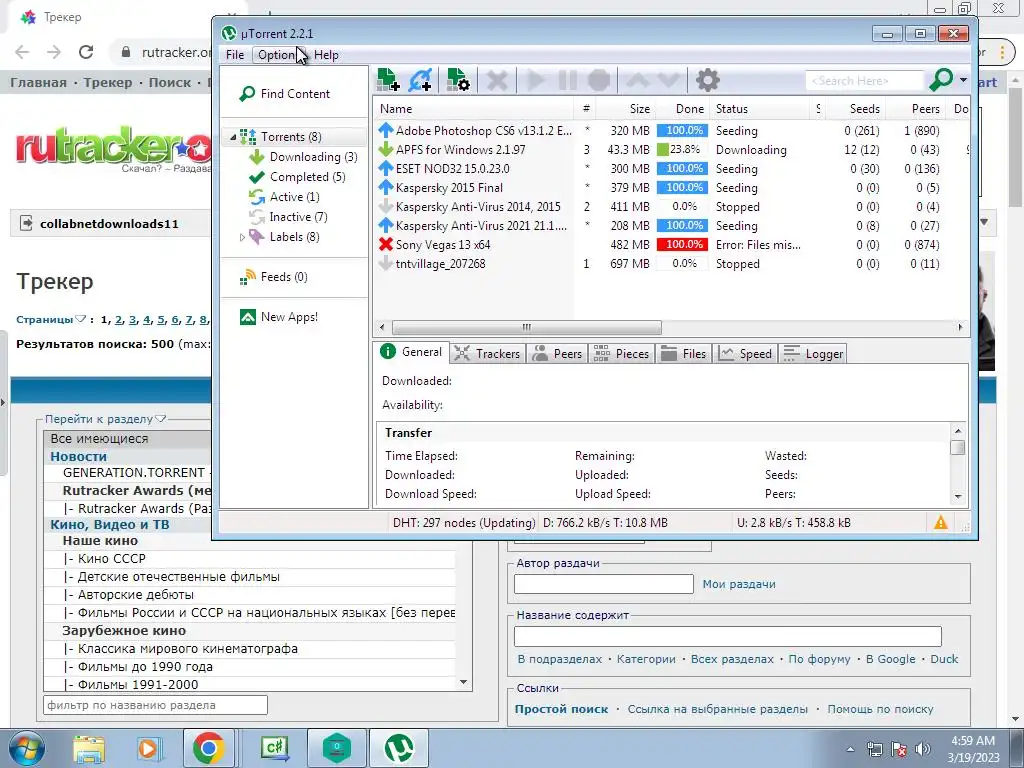The image size is (1024, 768).
Task: Switch to the Pieces tab
Action: pyautogui.click(x=622, y=353)
